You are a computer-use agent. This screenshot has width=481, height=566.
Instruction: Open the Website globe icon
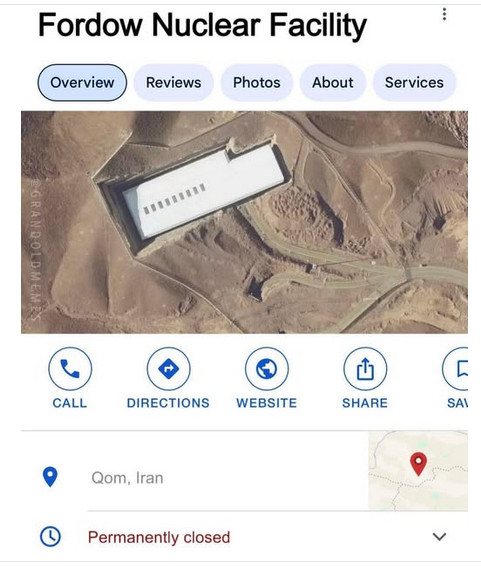tap(267, 369)
